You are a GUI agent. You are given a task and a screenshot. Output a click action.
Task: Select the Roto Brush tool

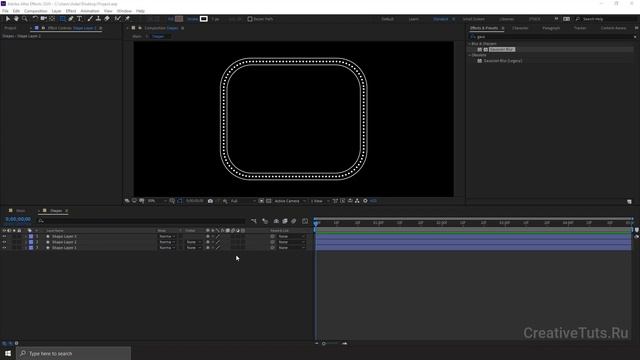(118, 19)
